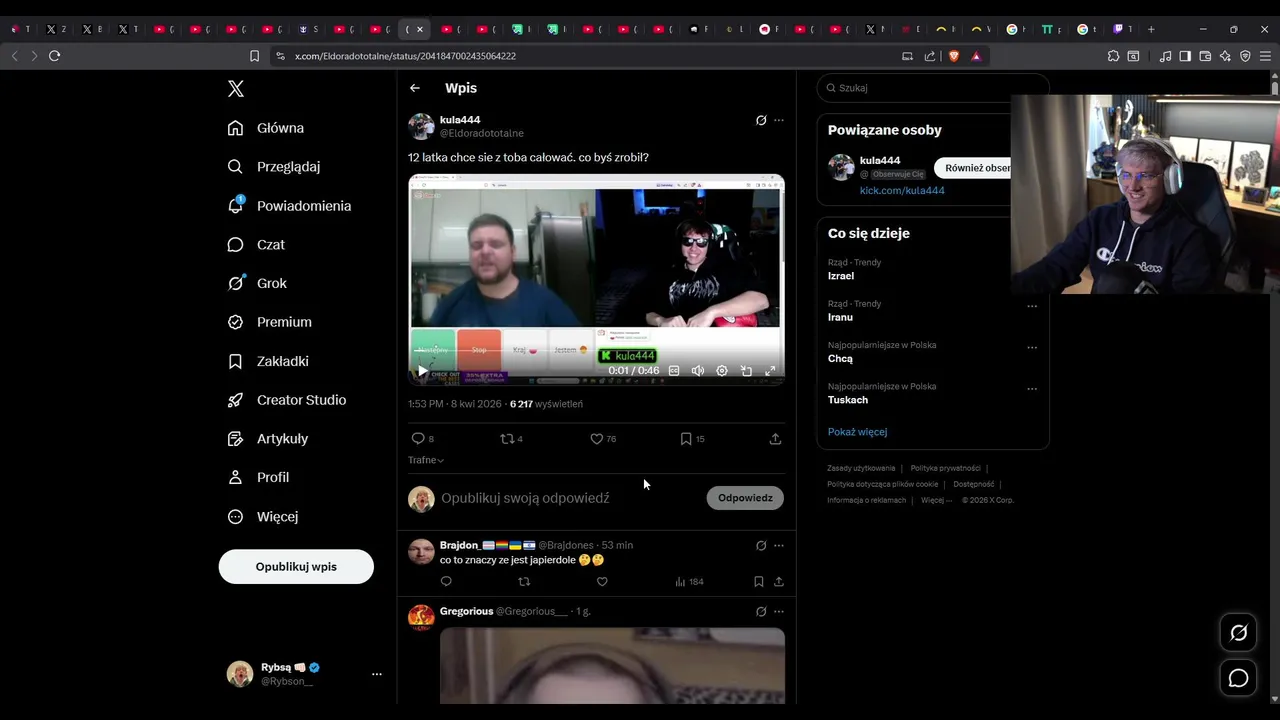
Task: Bookmark Brajdon_'s comment
Action: [759, 582]
